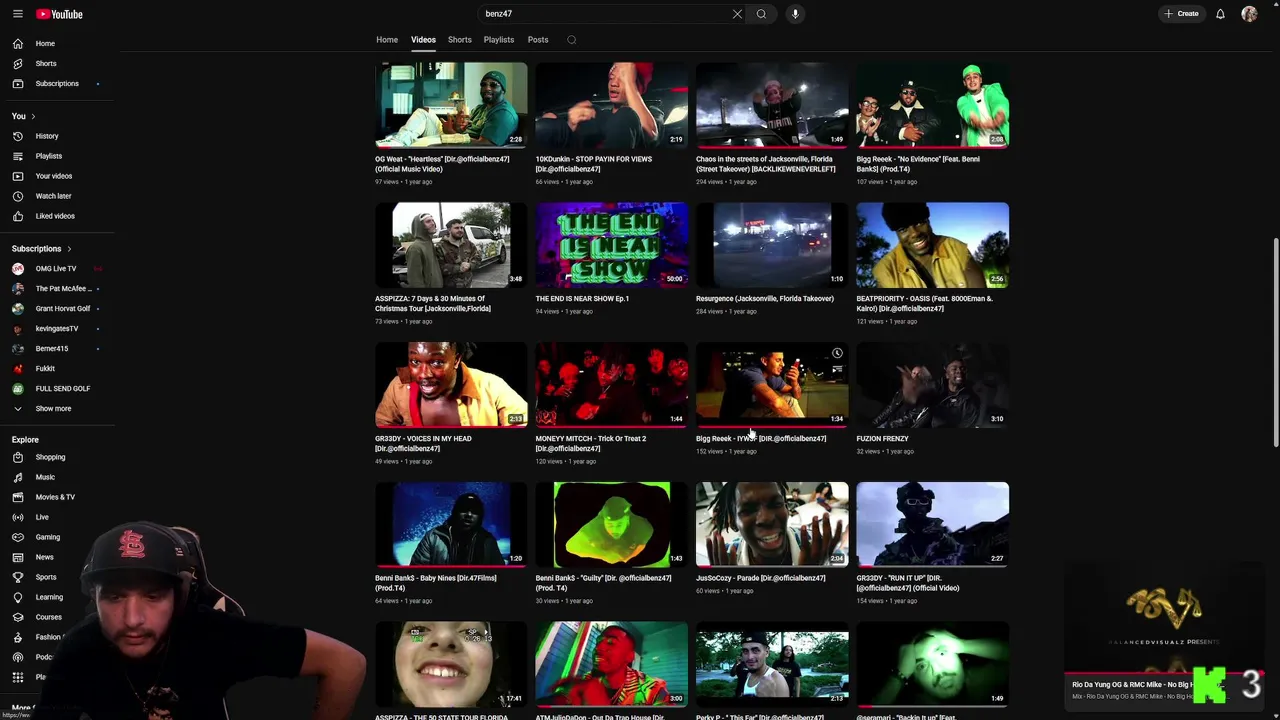Play 10KDunkin STOP PAYIN FOR VIEWS thumbnail
The image size is (1280, 720).
612,105
